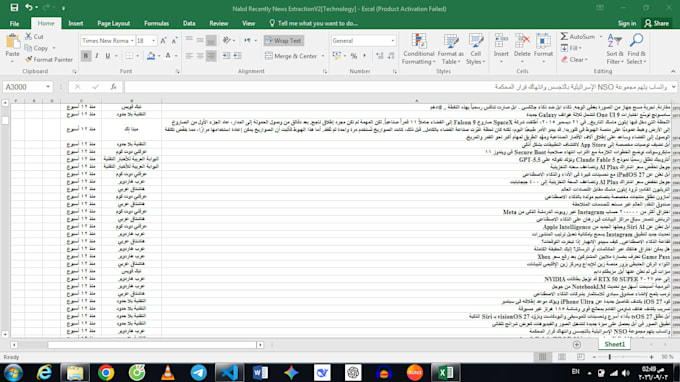Expand the Name Box dropdown showing A3000
680x382 pixels.
coord(48,87)
